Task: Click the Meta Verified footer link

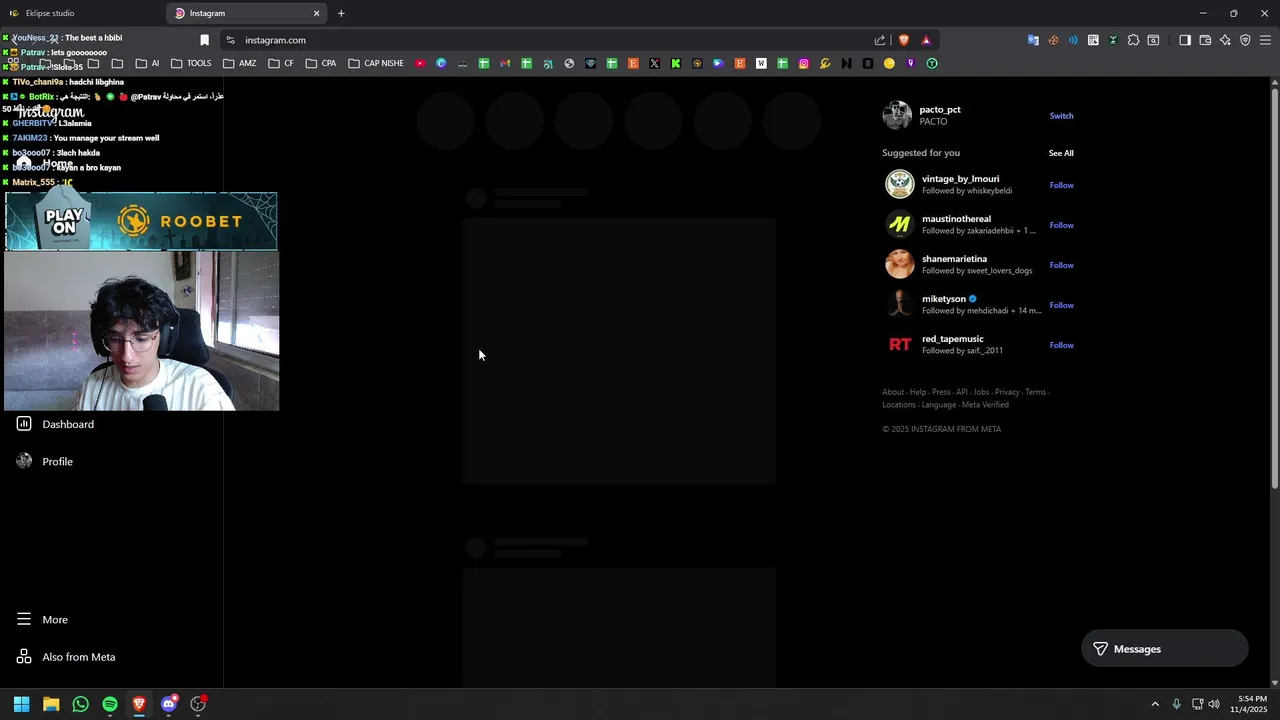Action: 985,405
